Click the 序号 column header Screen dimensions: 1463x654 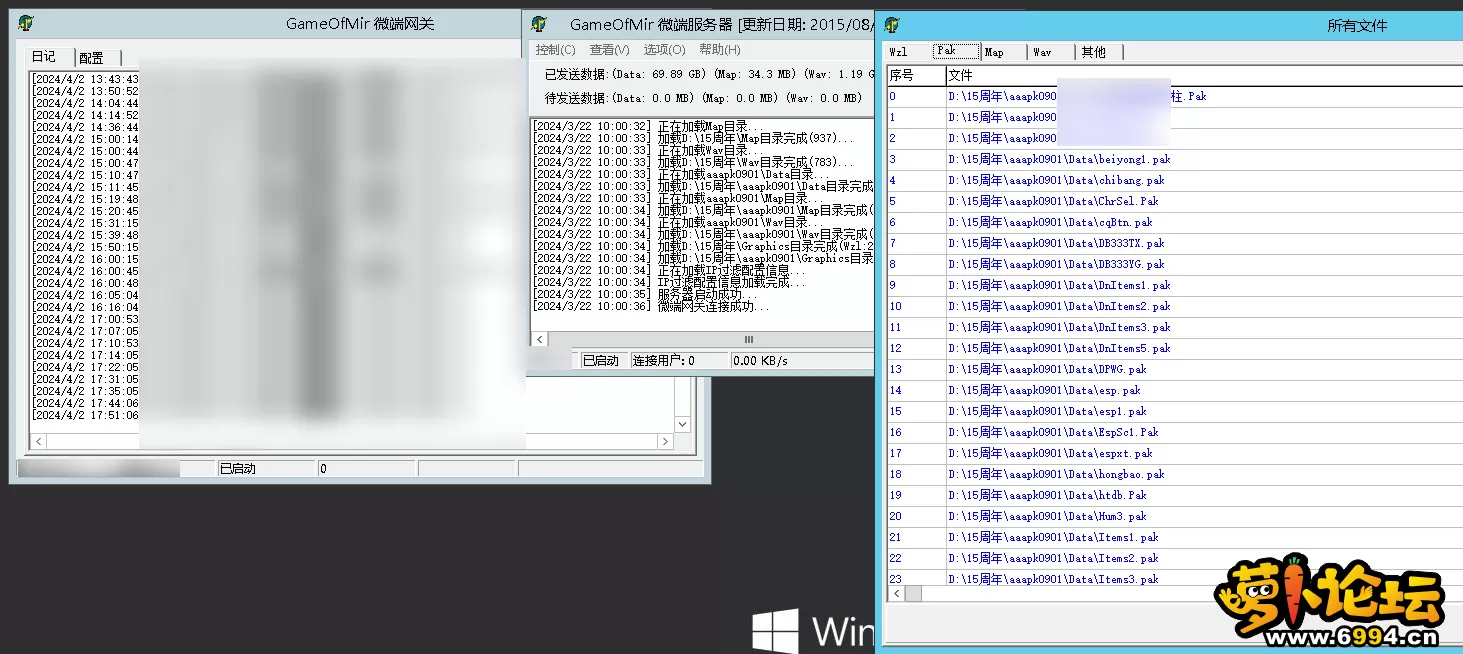(915, 75)
